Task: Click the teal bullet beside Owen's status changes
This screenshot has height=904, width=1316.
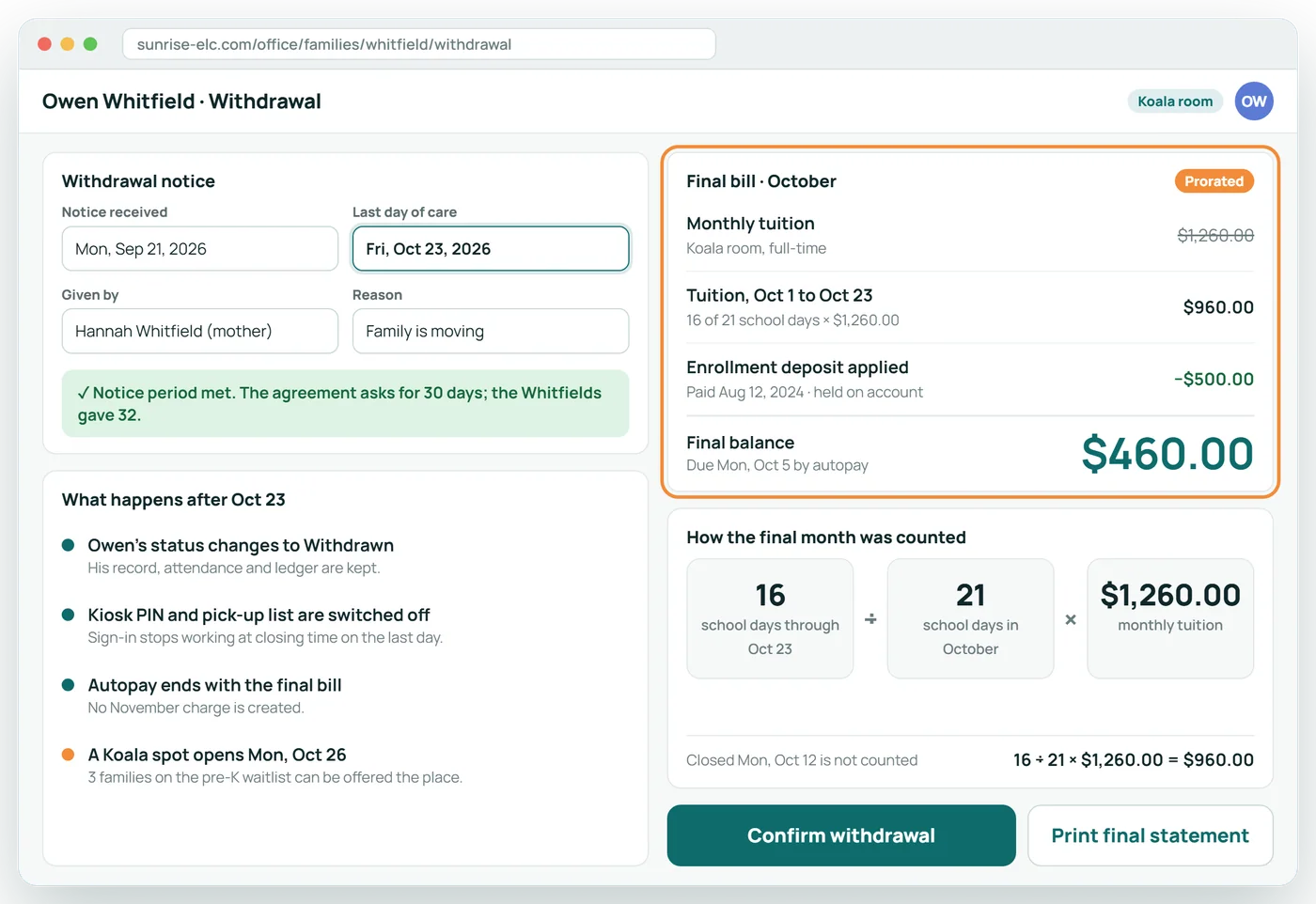Action: click(x=68, y=545)
